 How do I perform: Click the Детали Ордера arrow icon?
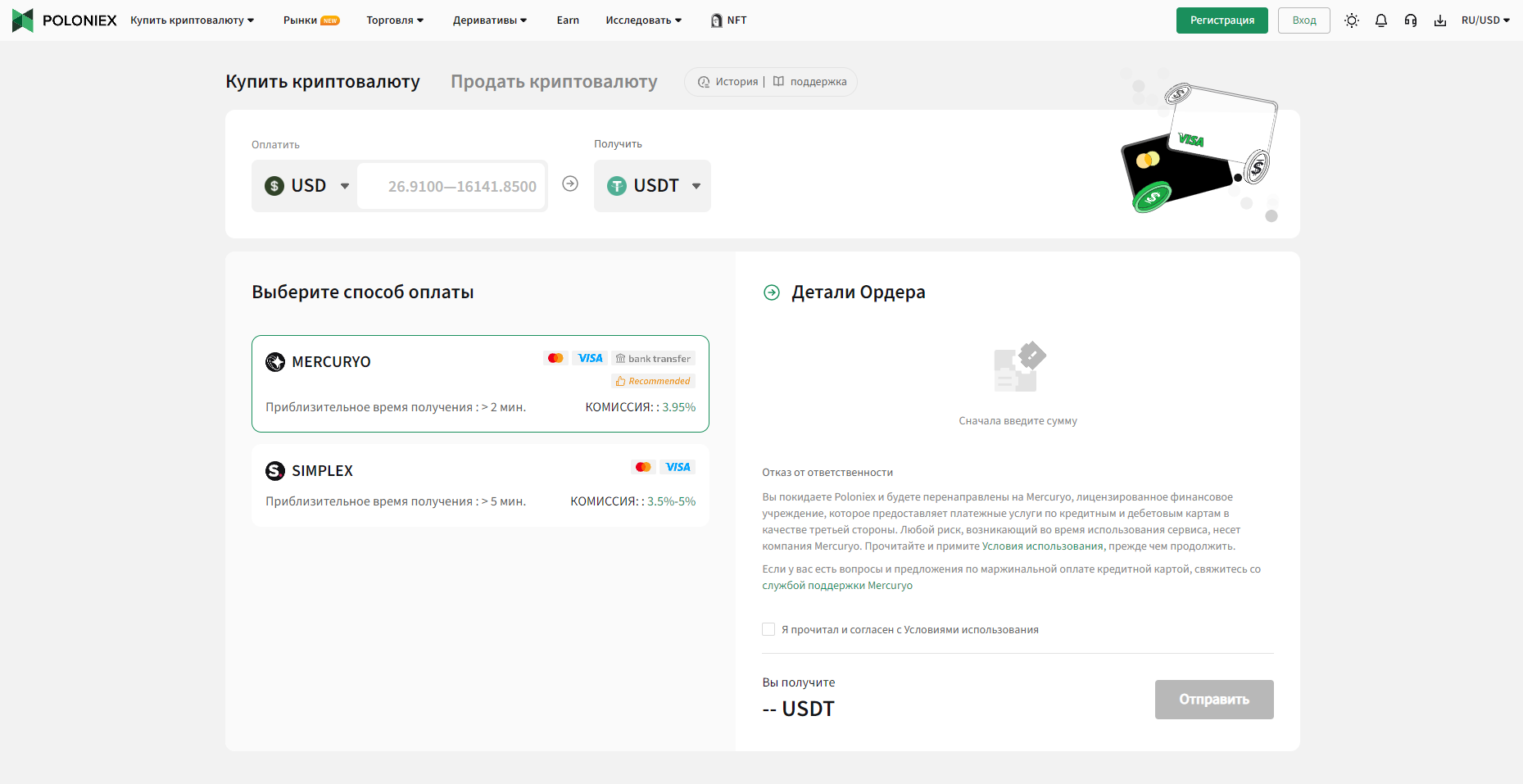[x=772, y=292]
